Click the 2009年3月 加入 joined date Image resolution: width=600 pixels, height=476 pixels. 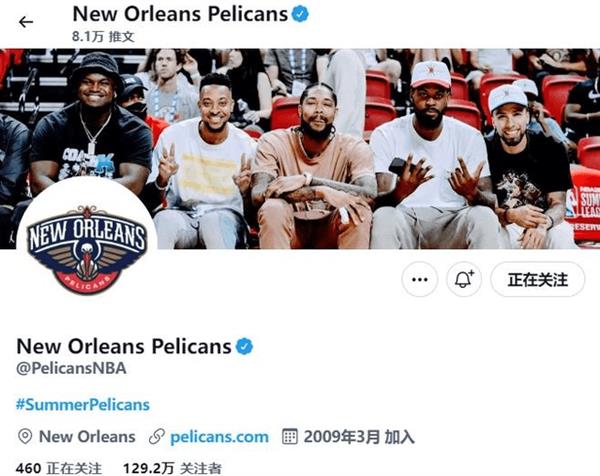[359, 437]
